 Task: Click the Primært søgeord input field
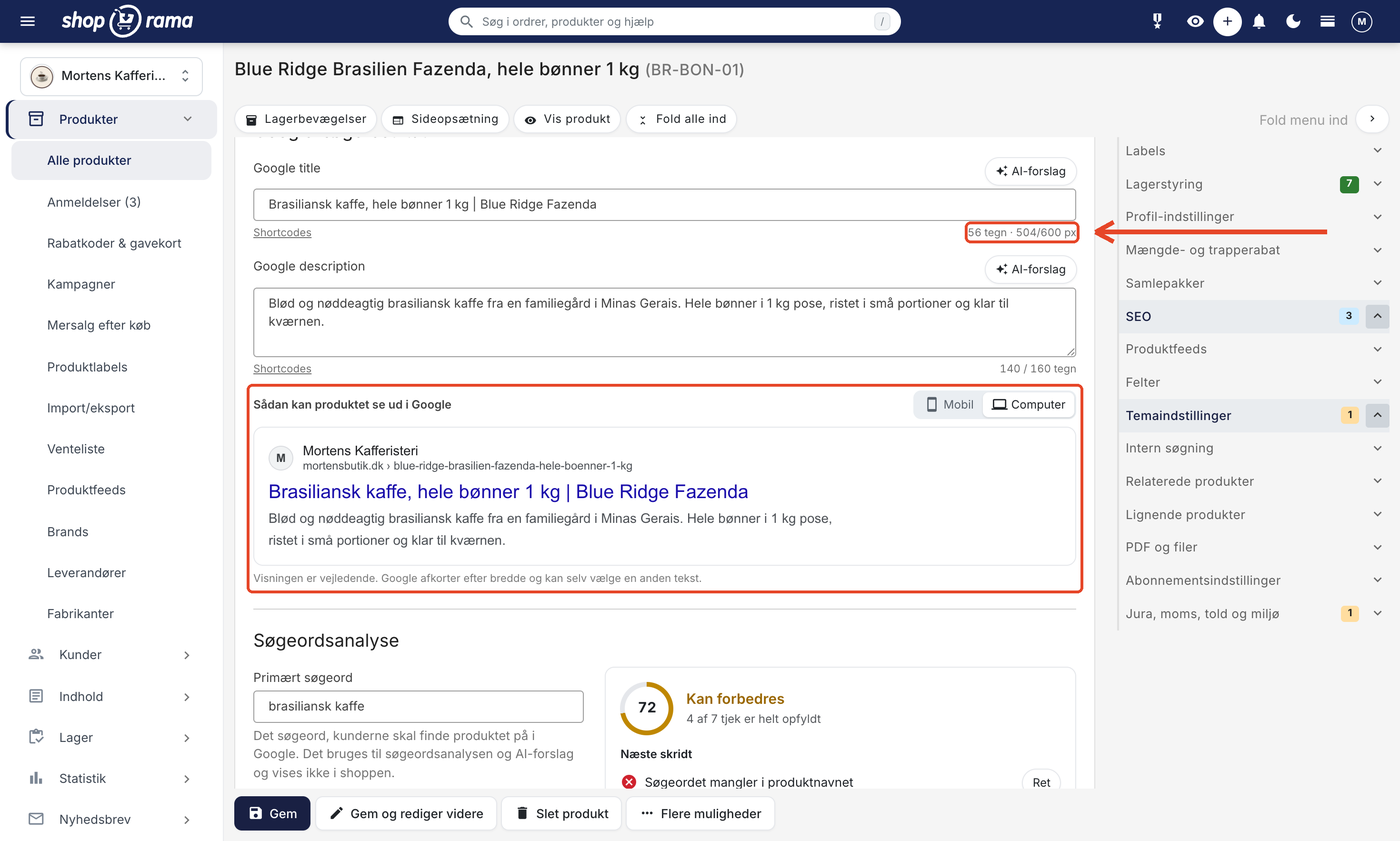click(x=419, y=706)
